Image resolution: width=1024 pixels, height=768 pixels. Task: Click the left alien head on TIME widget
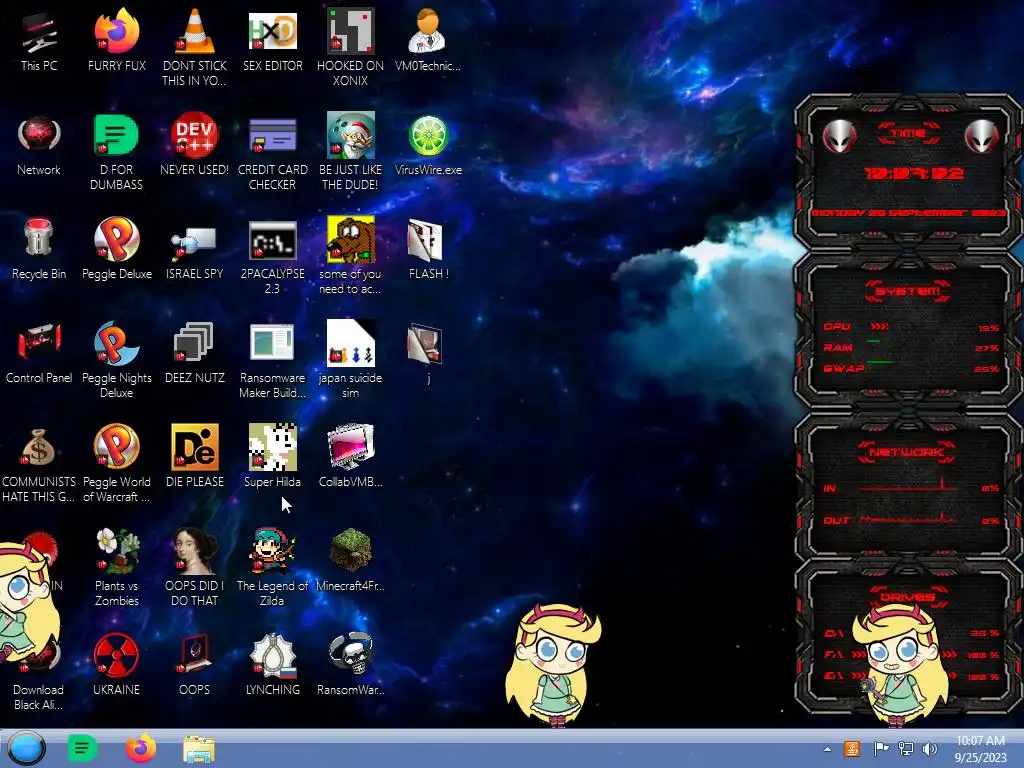tap(839, 136)
